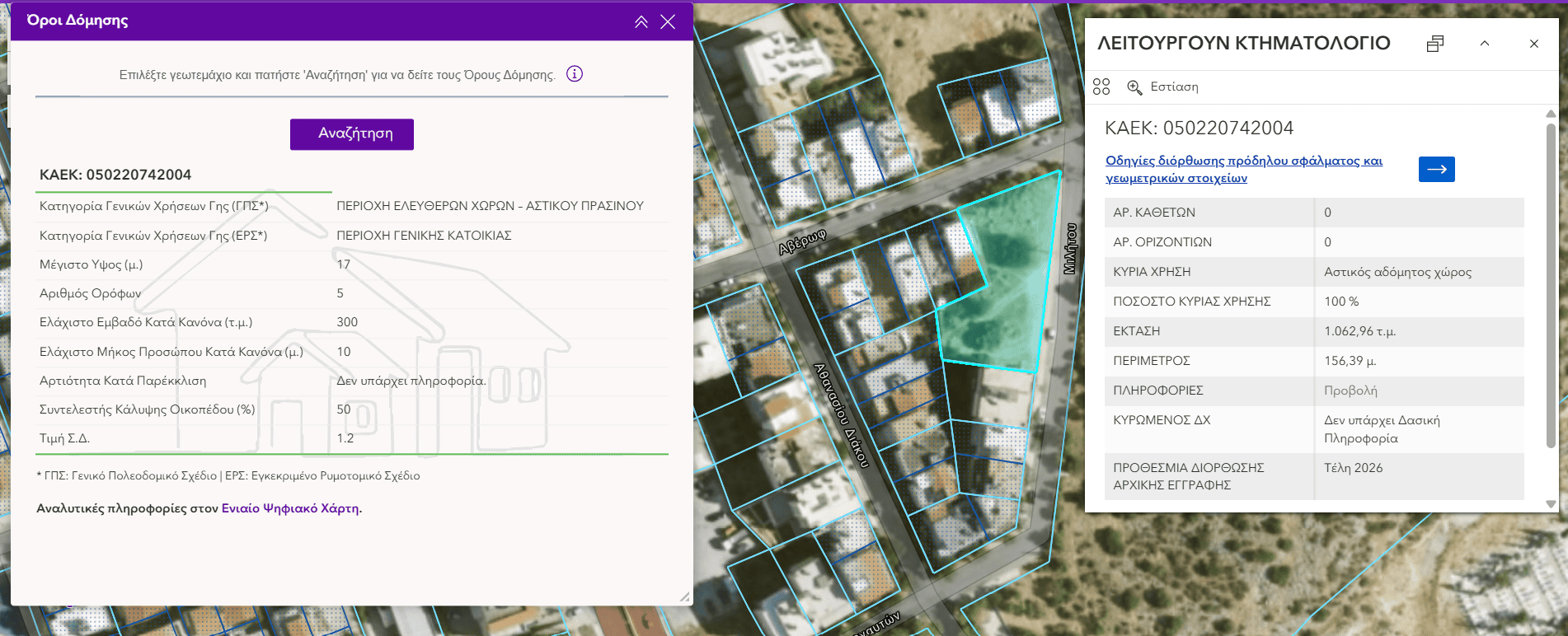
Task: Click the resize handle of Όροι Δόμησης panel
Action: click(x=684, y=596)
